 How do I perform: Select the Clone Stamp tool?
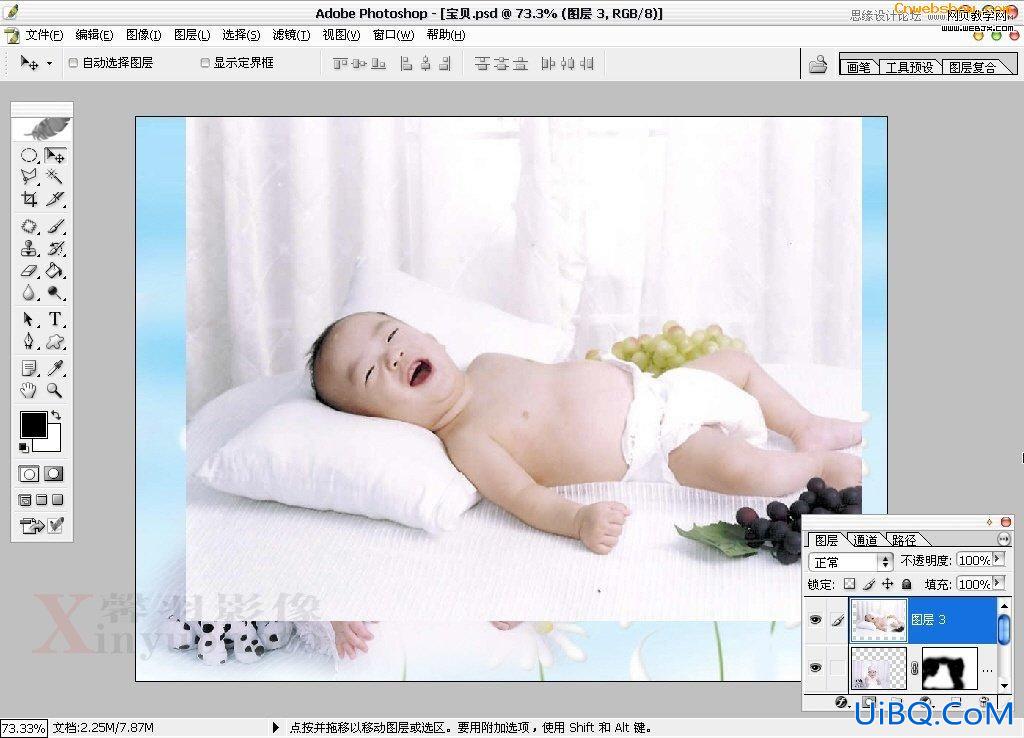pos(29,248)
